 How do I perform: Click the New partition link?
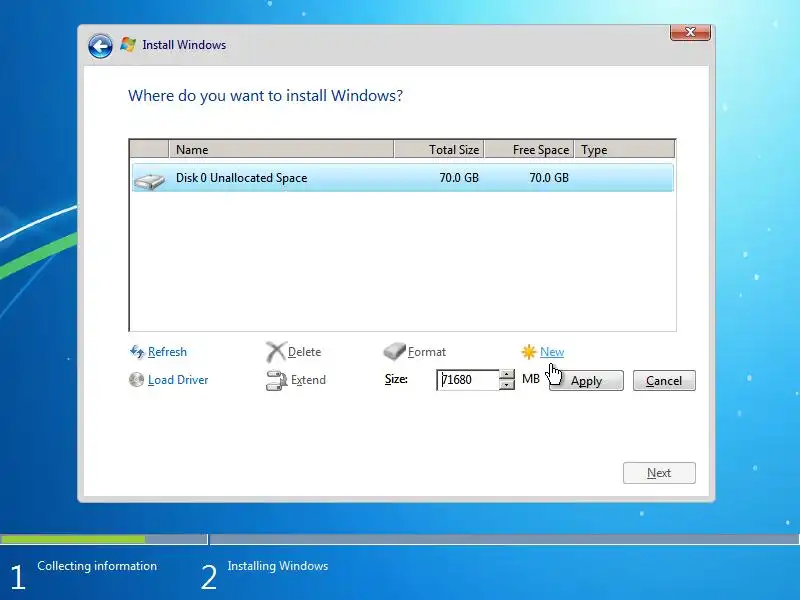(x=552, y=352)
